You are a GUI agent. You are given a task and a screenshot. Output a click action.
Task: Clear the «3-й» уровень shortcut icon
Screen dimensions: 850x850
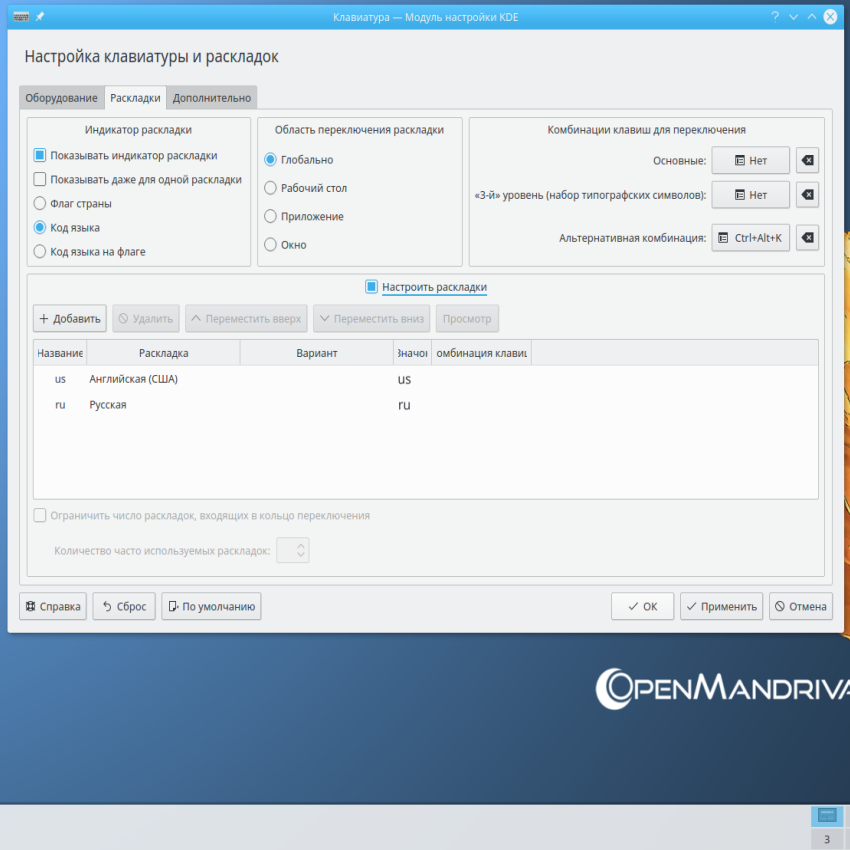click(x=807, y=195)
